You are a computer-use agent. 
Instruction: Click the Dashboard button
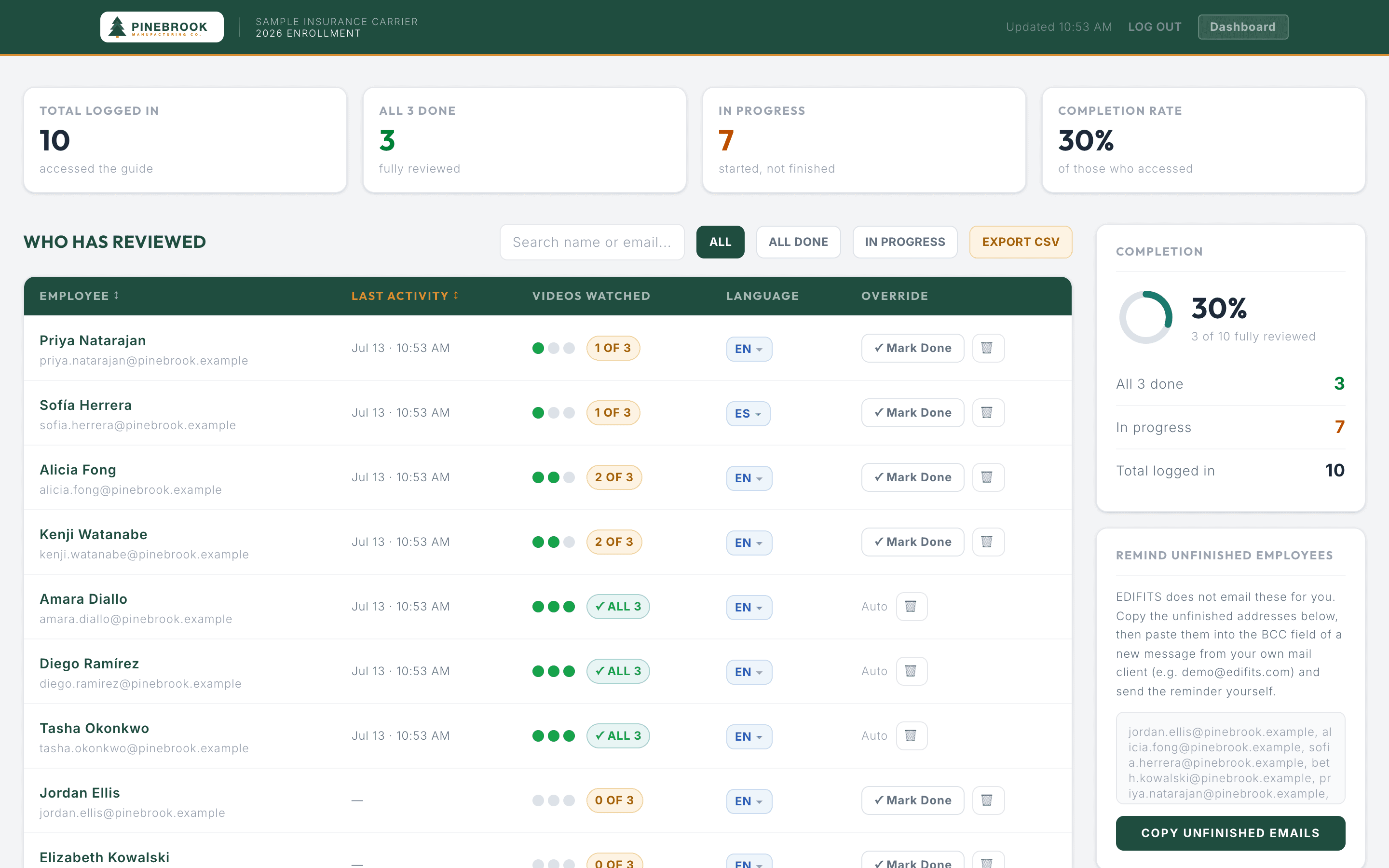[x=1243, y=27]
